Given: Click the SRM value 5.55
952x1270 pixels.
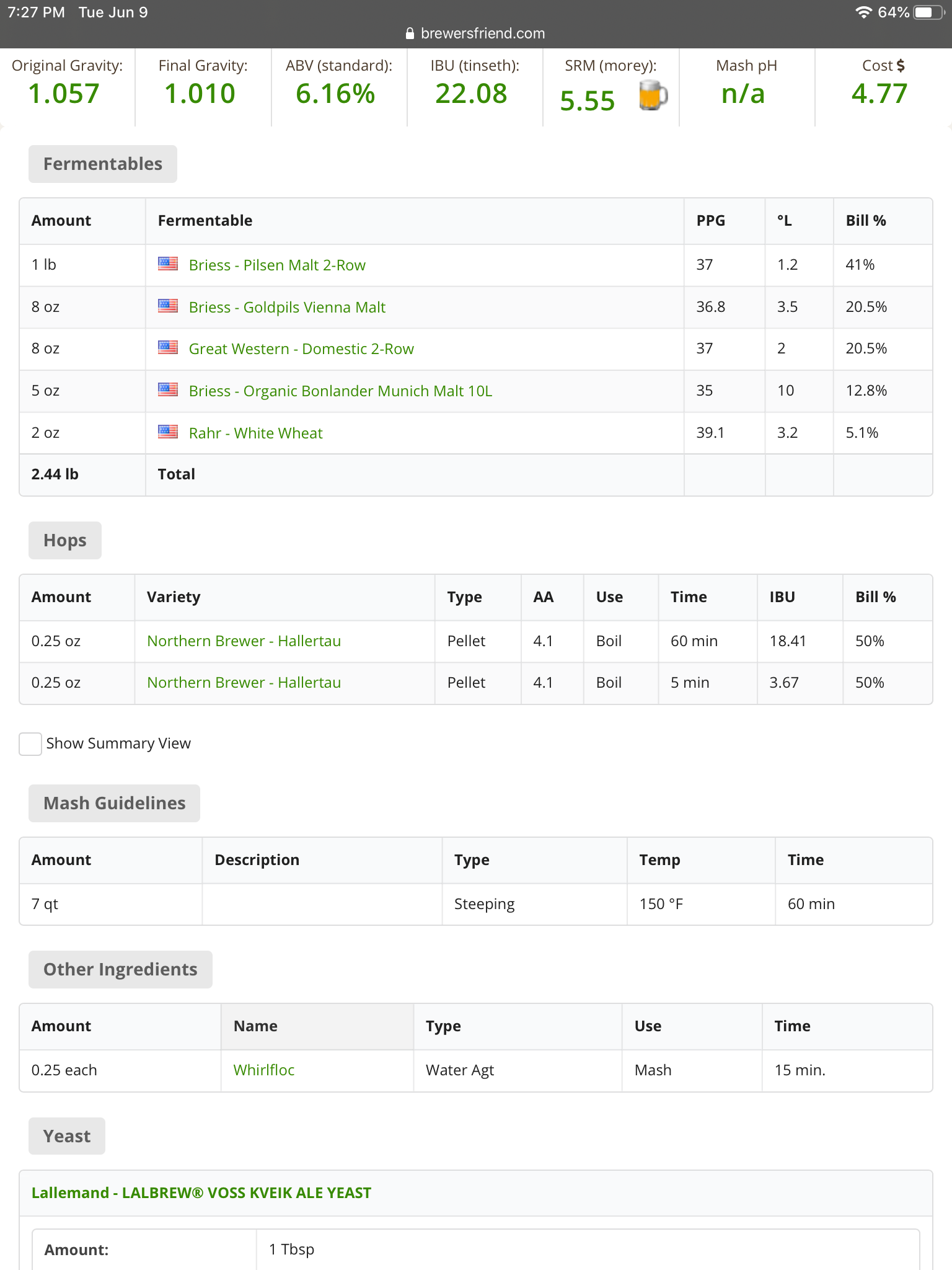Looking at the screenshot, I should (x=587, y=101).
